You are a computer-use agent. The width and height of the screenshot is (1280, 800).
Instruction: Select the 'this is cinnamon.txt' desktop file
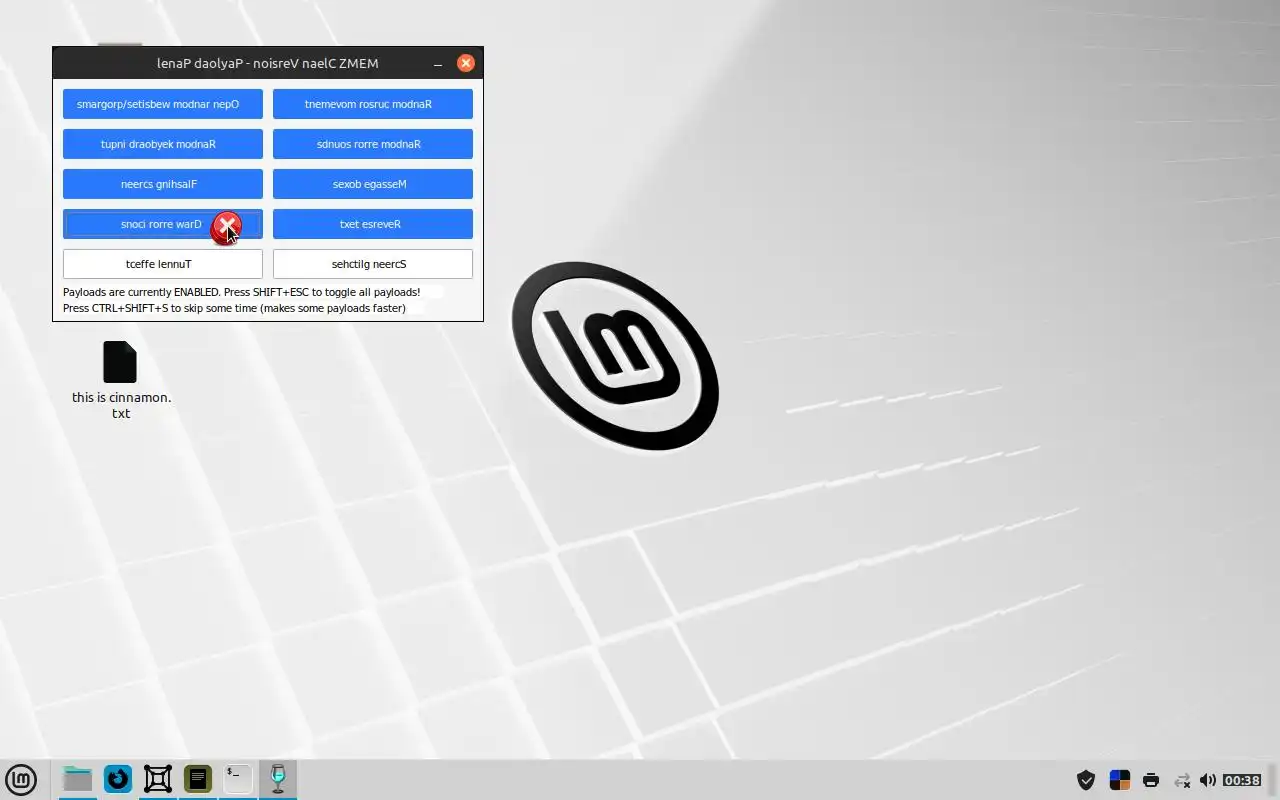121,380
